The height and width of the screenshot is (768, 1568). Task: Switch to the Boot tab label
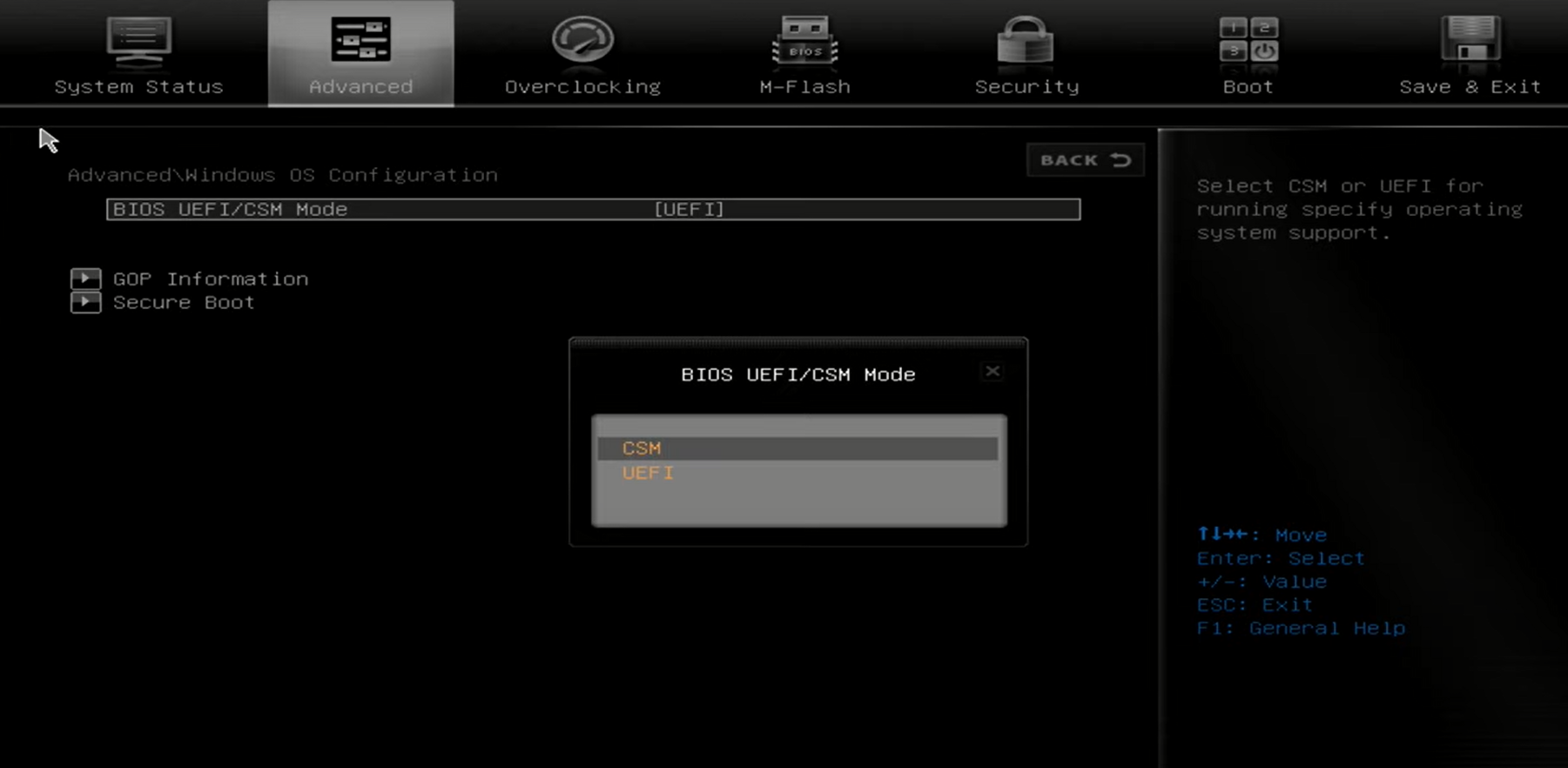point(1248,87)
